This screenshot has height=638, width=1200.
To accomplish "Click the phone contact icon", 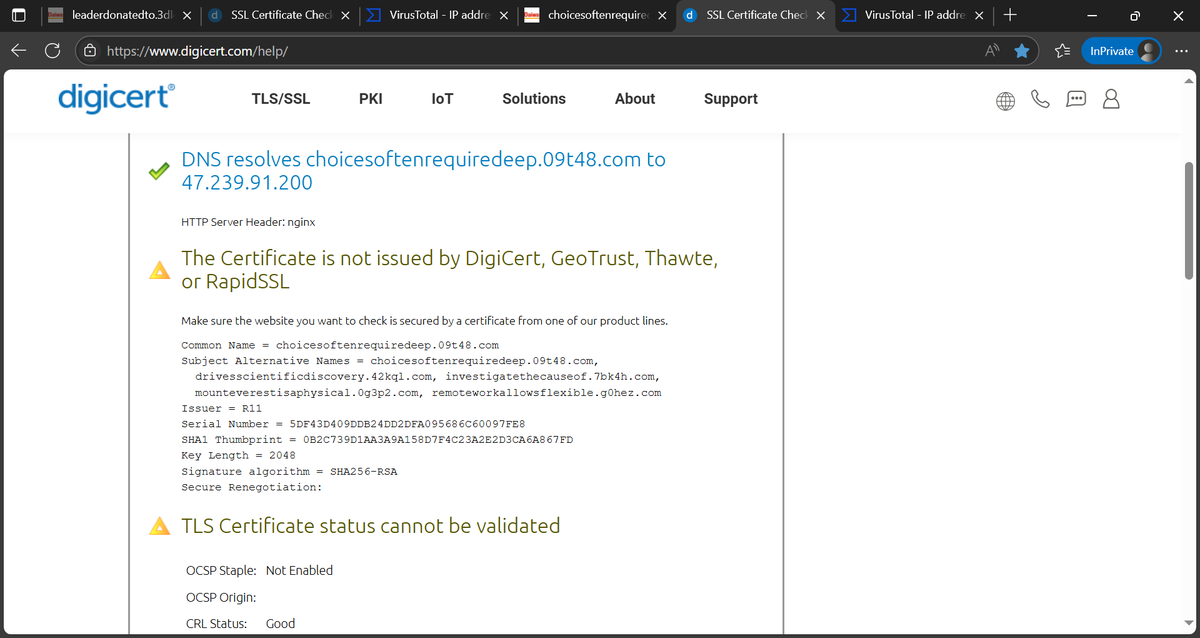I will tap(1041, 99).
